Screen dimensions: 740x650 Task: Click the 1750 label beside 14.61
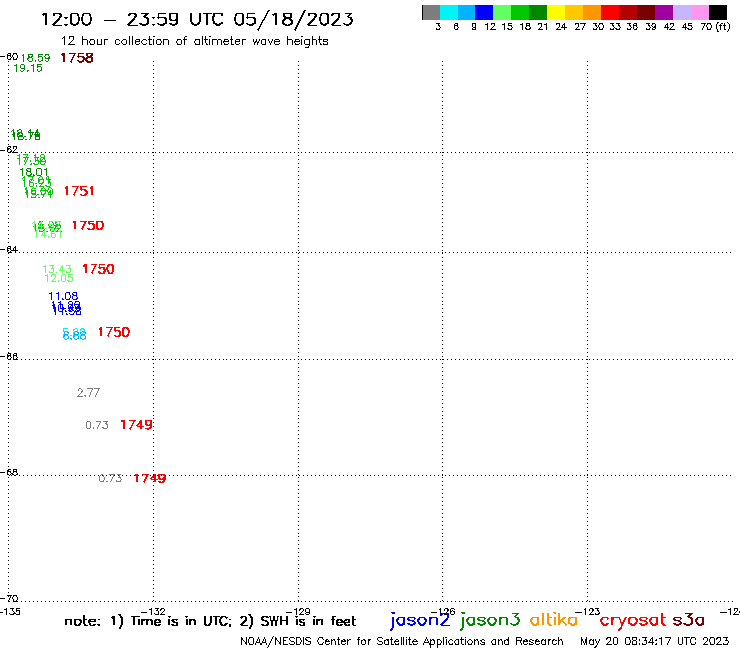88,225
